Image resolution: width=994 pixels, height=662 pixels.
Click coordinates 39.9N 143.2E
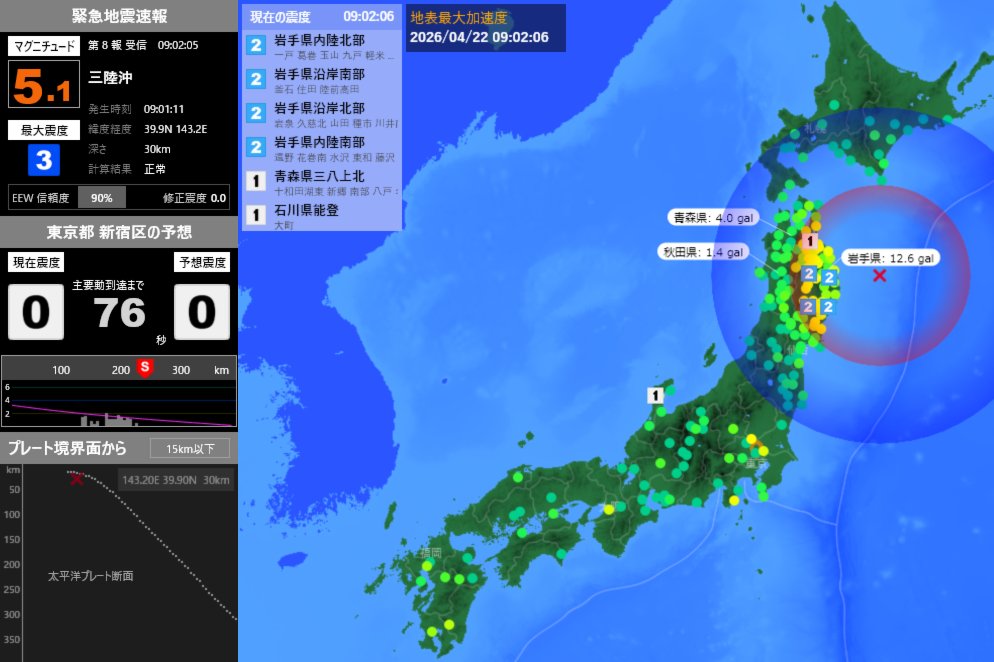click(176, 129)
